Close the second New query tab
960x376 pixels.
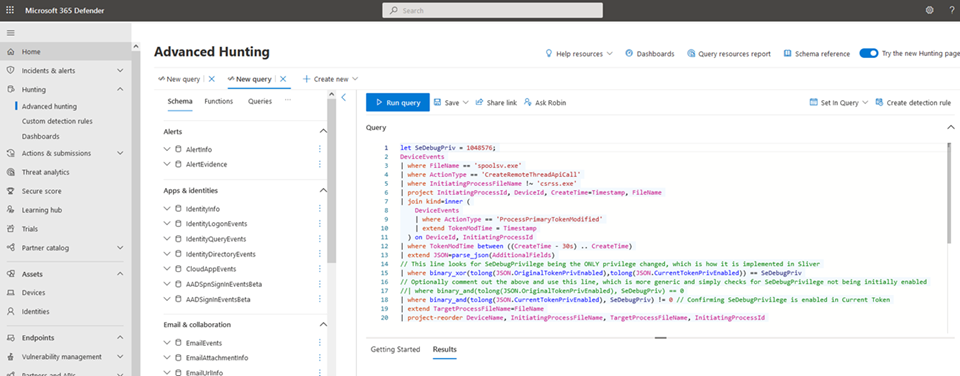pyautogui.click(x=283, y=79)
